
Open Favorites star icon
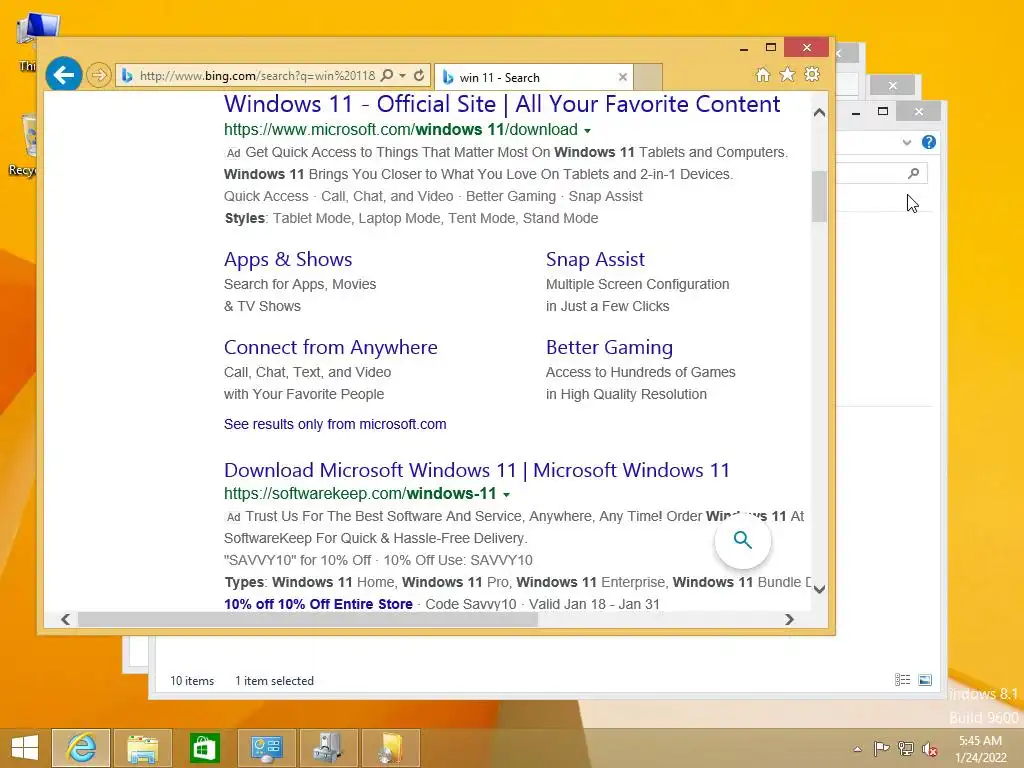[787, 74]
